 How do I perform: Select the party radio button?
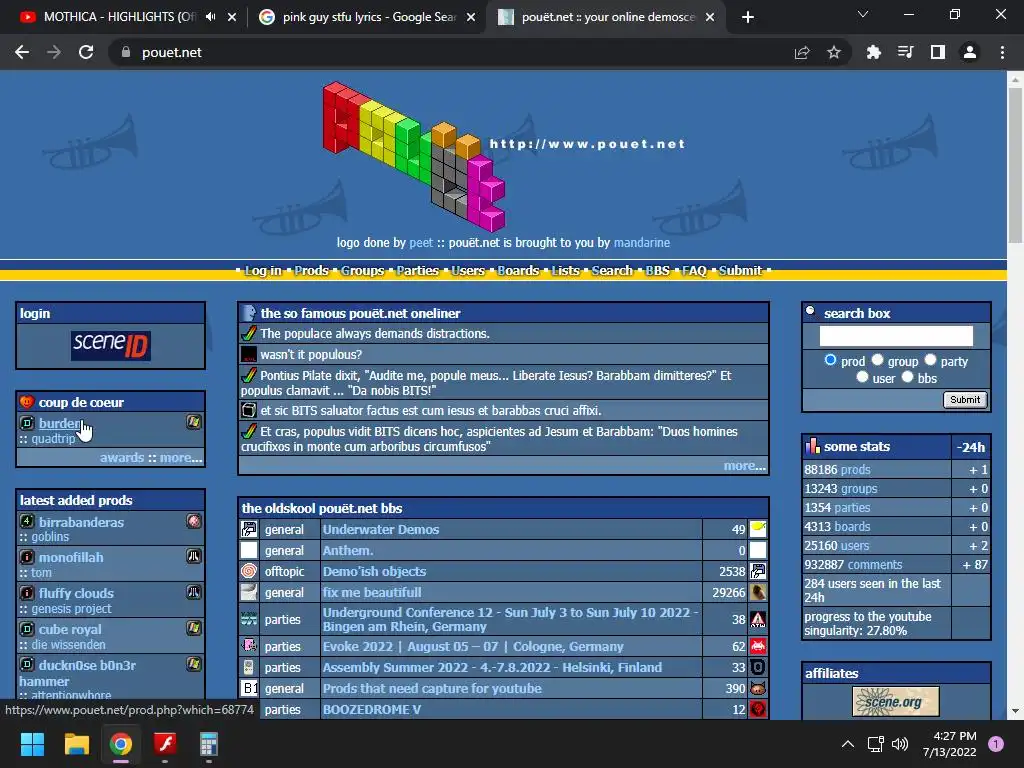(930, 360)
